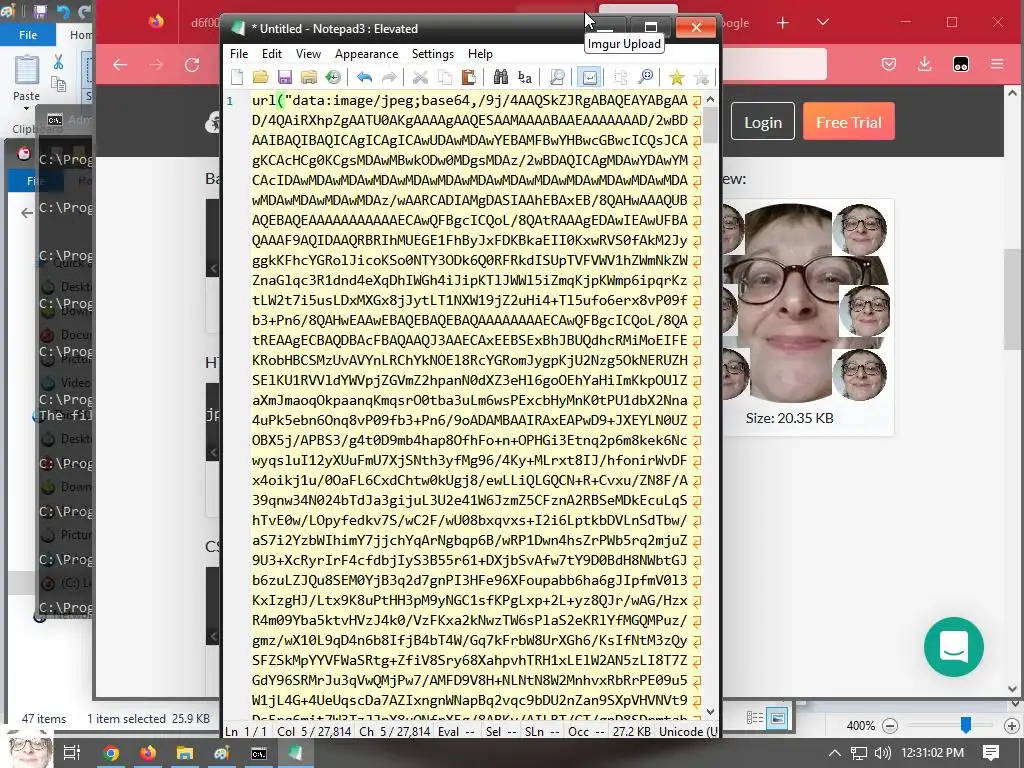The image size is (1024, 768).
Task: Go back in the Firefox browser
Action: [x=120, y=64]
